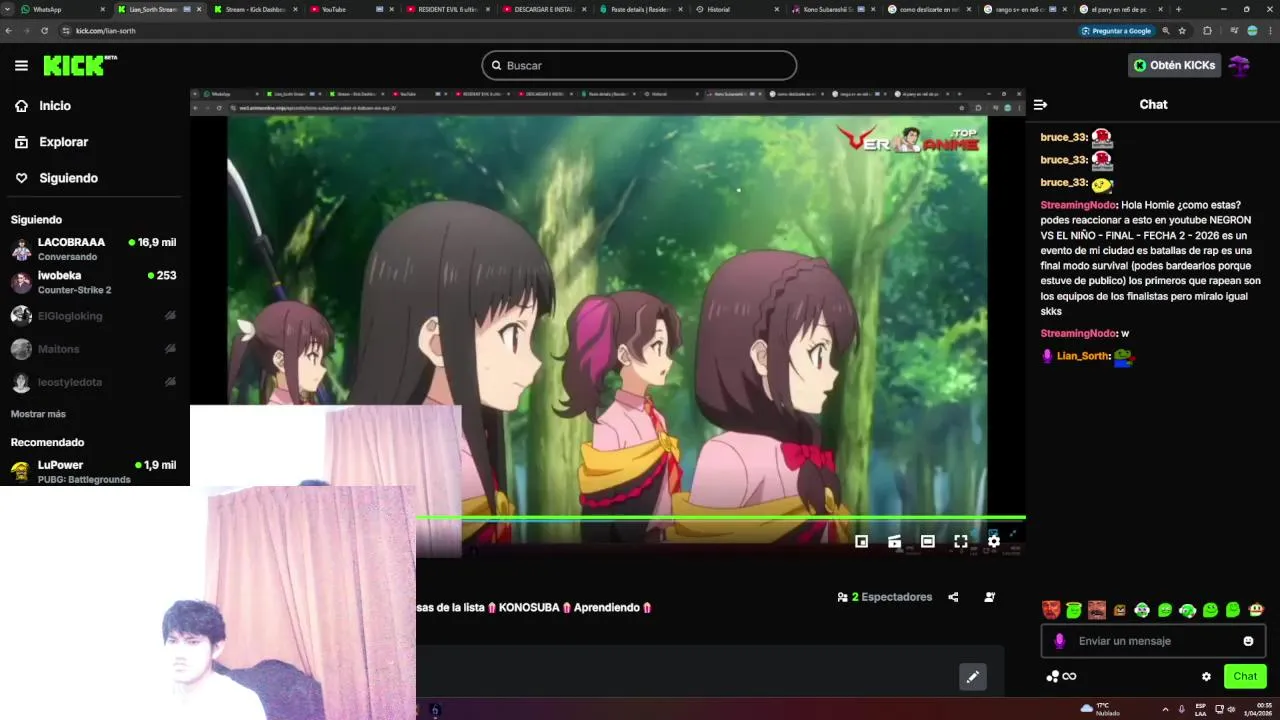
Task: Open iwobeka channel
Action: click(93, 282)
